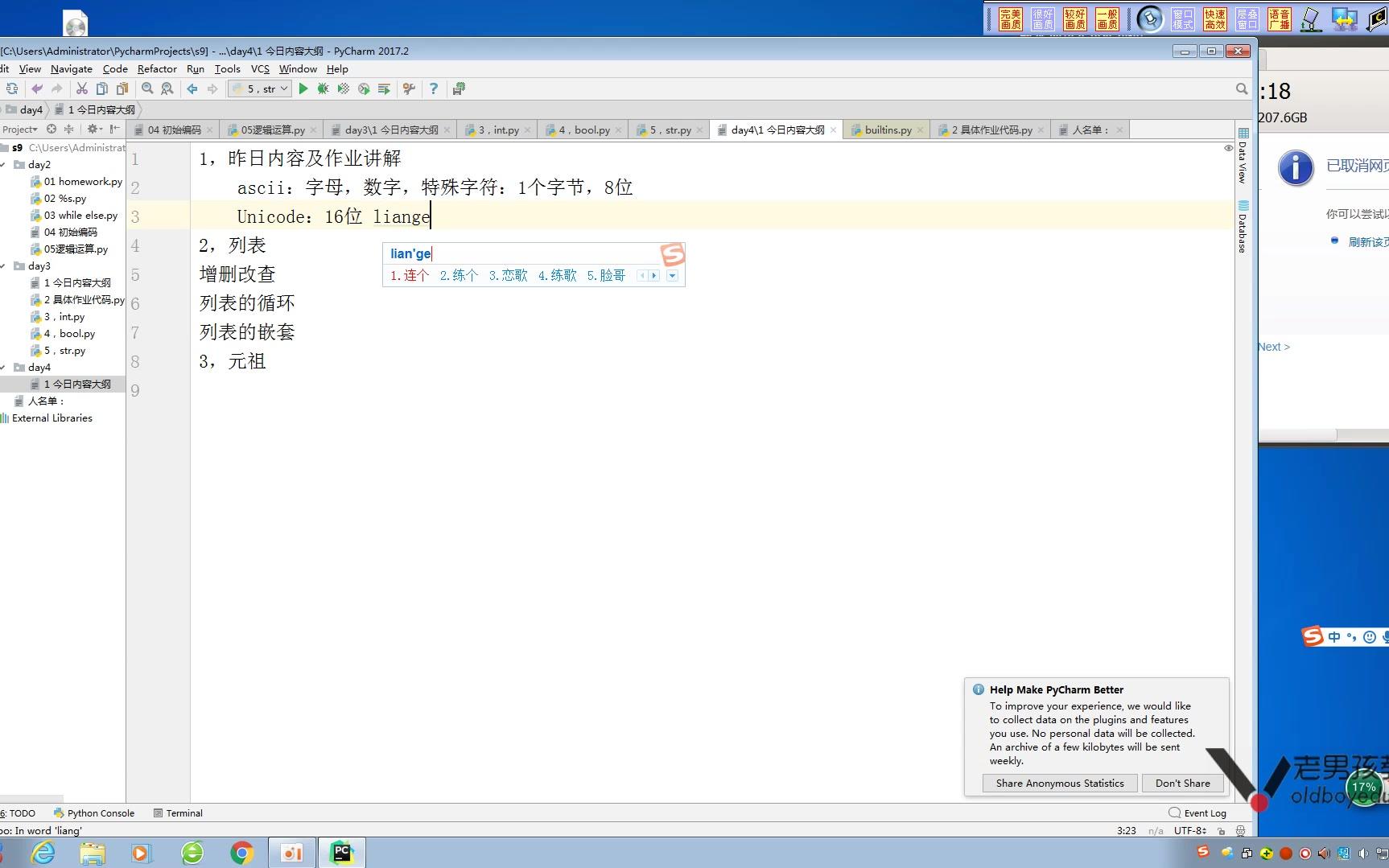Click the 17% circular progress indicator

click(1365, 788)
